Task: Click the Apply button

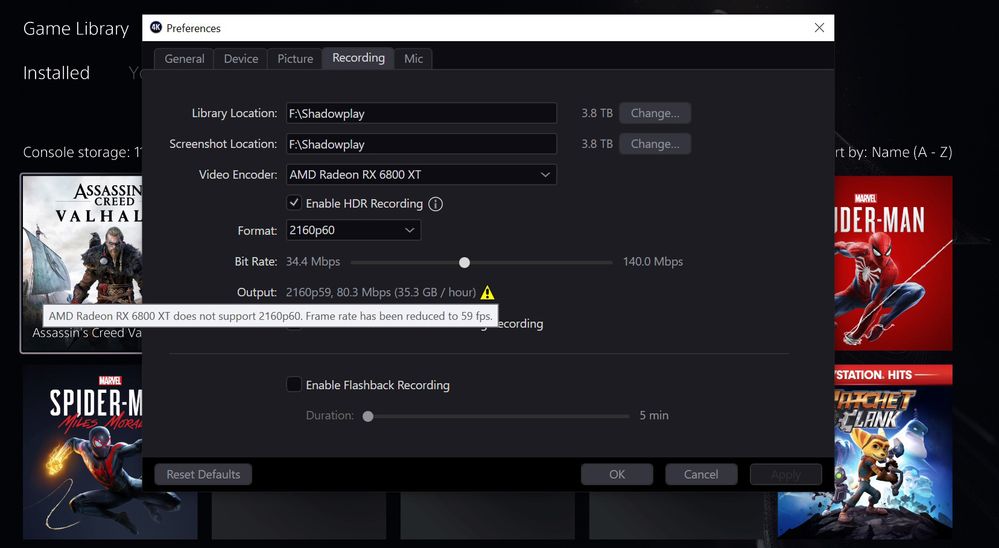Action: pos(786,474)
